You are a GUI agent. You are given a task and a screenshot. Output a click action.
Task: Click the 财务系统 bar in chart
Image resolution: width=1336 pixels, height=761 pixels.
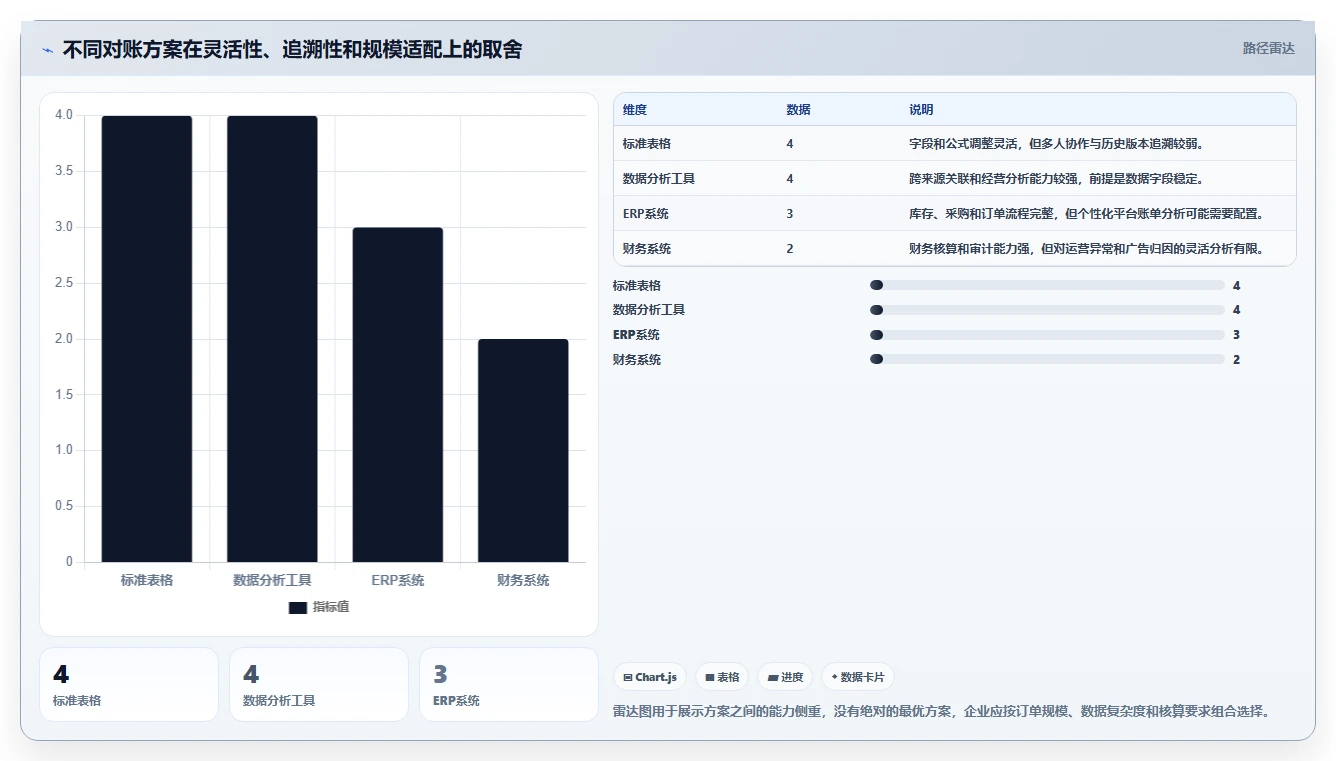523,451
